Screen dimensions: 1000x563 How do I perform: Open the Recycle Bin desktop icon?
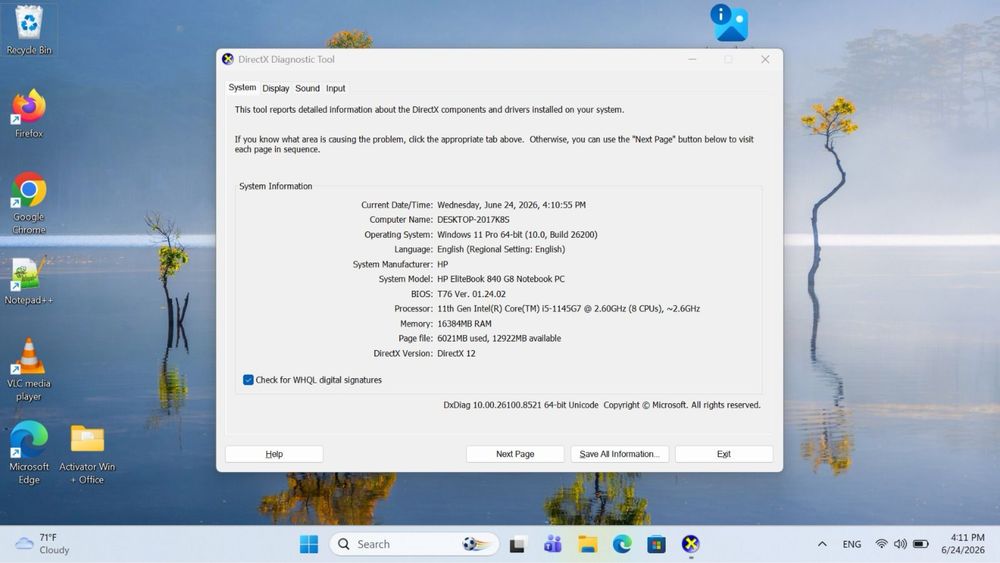(29, 30)
